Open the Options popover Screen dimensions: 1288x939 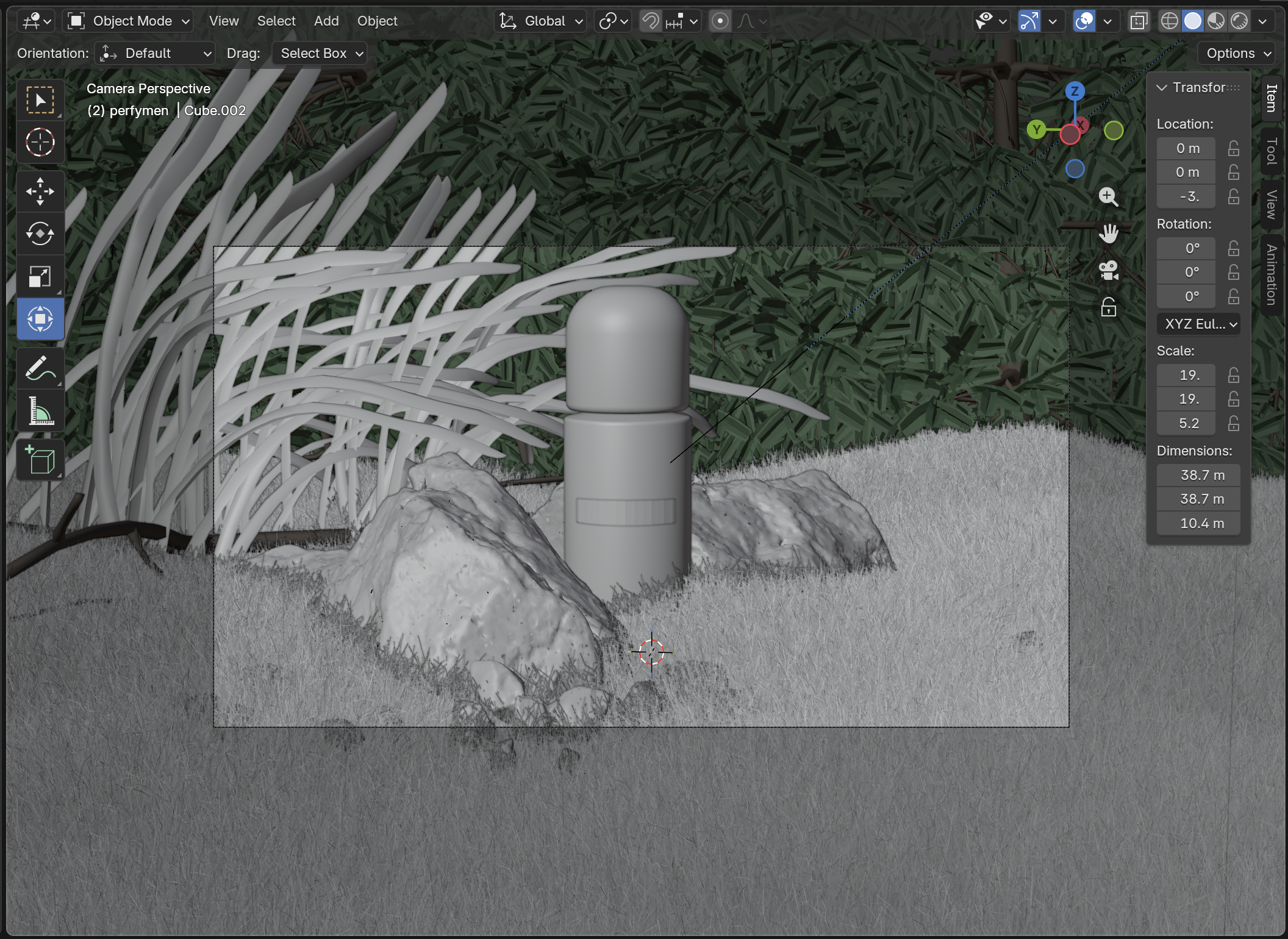[x=1237, y=54]
